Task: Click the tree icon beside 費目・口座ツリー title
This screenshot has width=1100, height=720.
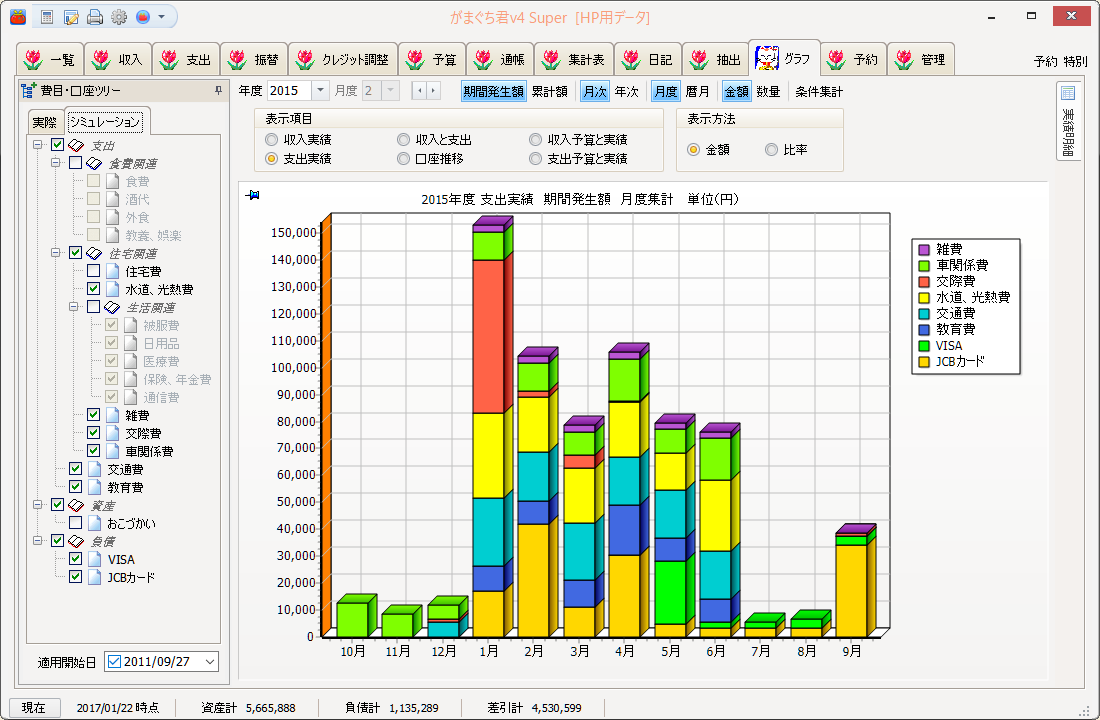Action: click(x=29, y=91)
